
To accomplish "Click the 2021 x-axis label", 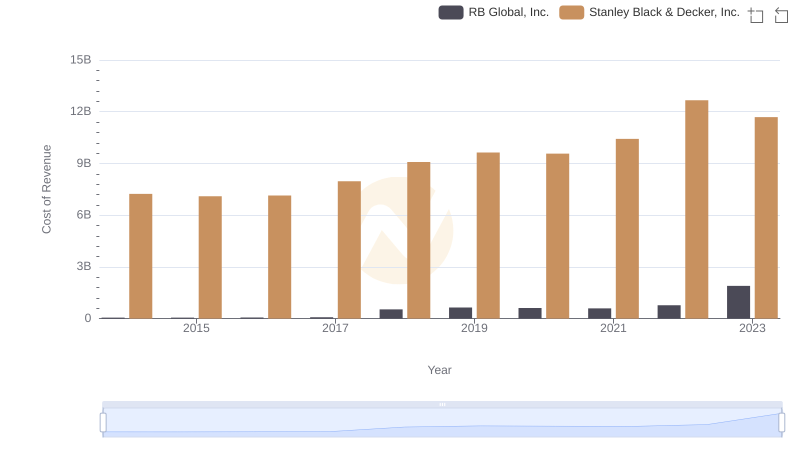I will (613, 328).
